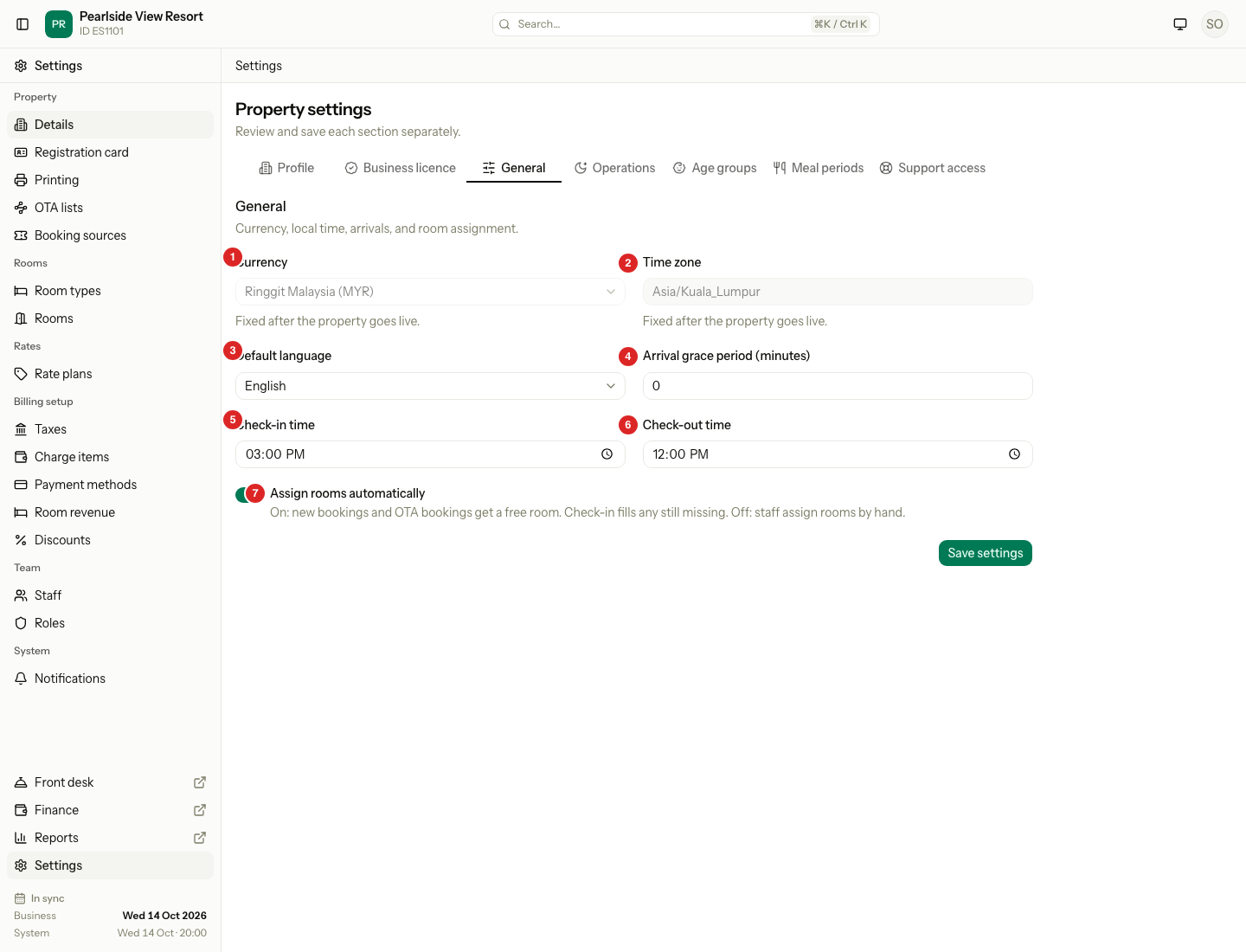Open Registration card in sidebar
The width and height of the screenshot is (1246, 952).
(110, 152)
